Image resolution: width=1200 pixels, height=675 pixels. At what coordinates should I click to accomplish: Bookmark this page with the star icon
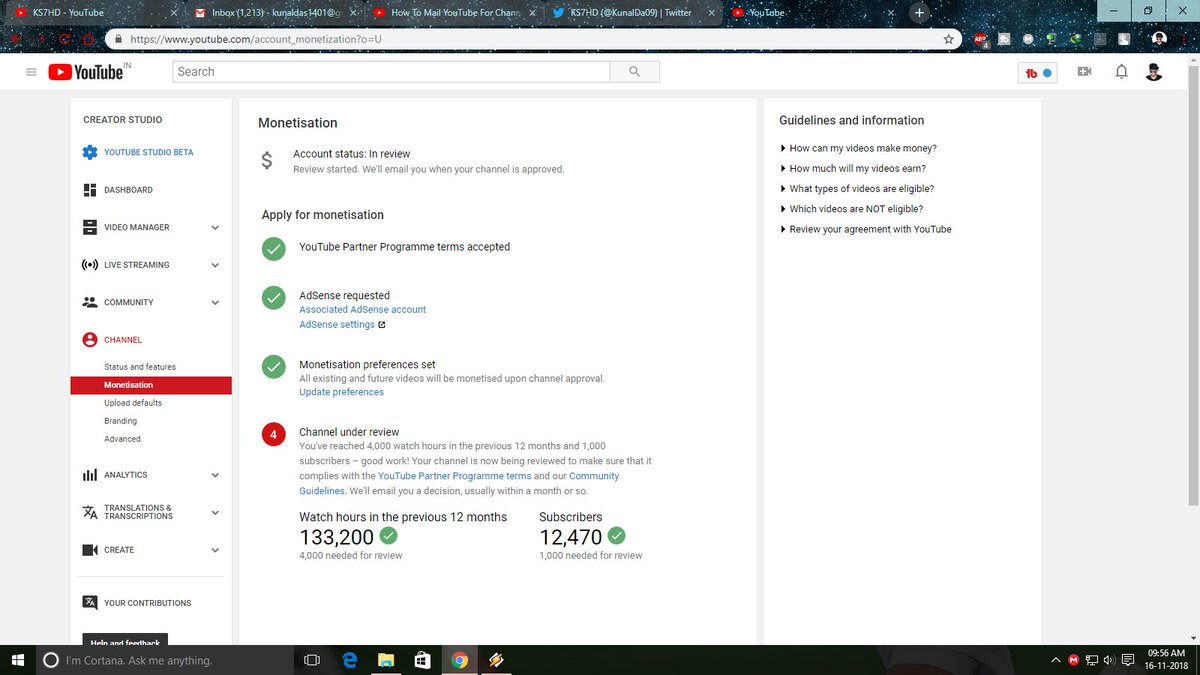tap(948, 39)
